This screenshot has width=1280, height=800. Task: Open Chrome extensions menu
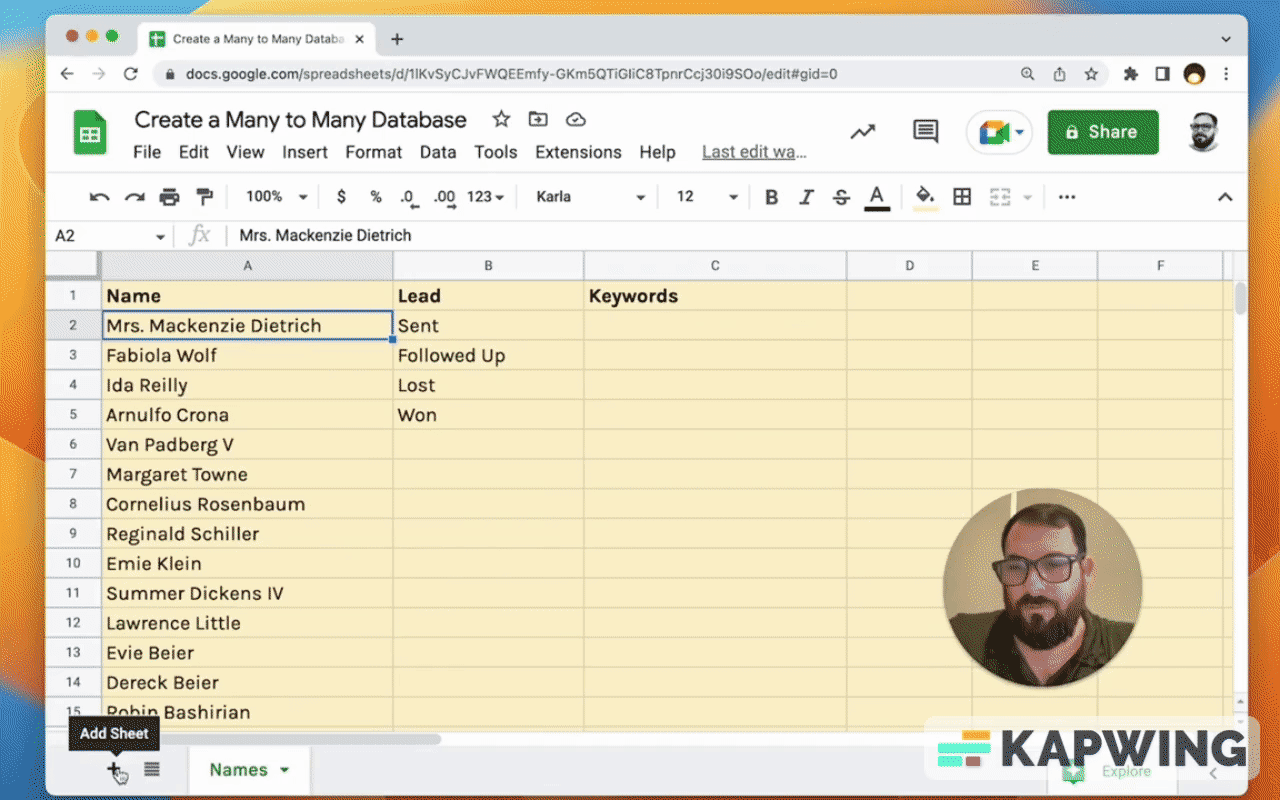tap(1131, 74)
